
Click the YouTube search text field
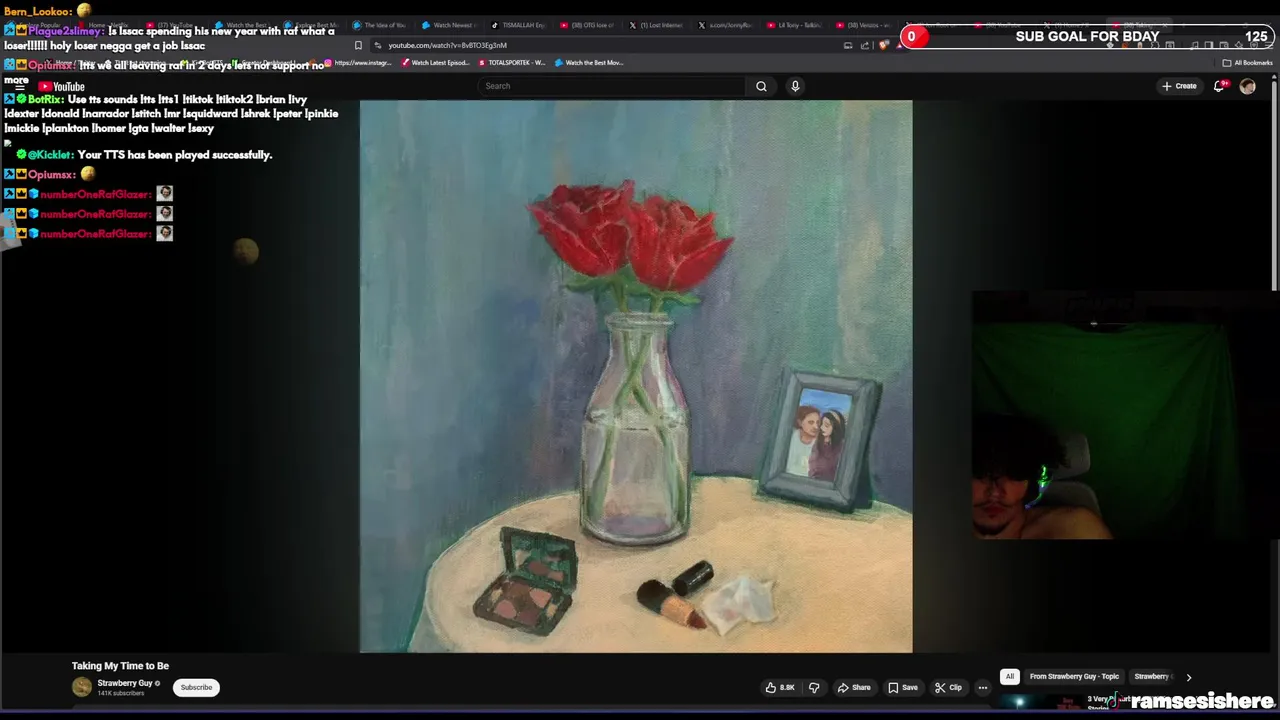coord(612,86)
